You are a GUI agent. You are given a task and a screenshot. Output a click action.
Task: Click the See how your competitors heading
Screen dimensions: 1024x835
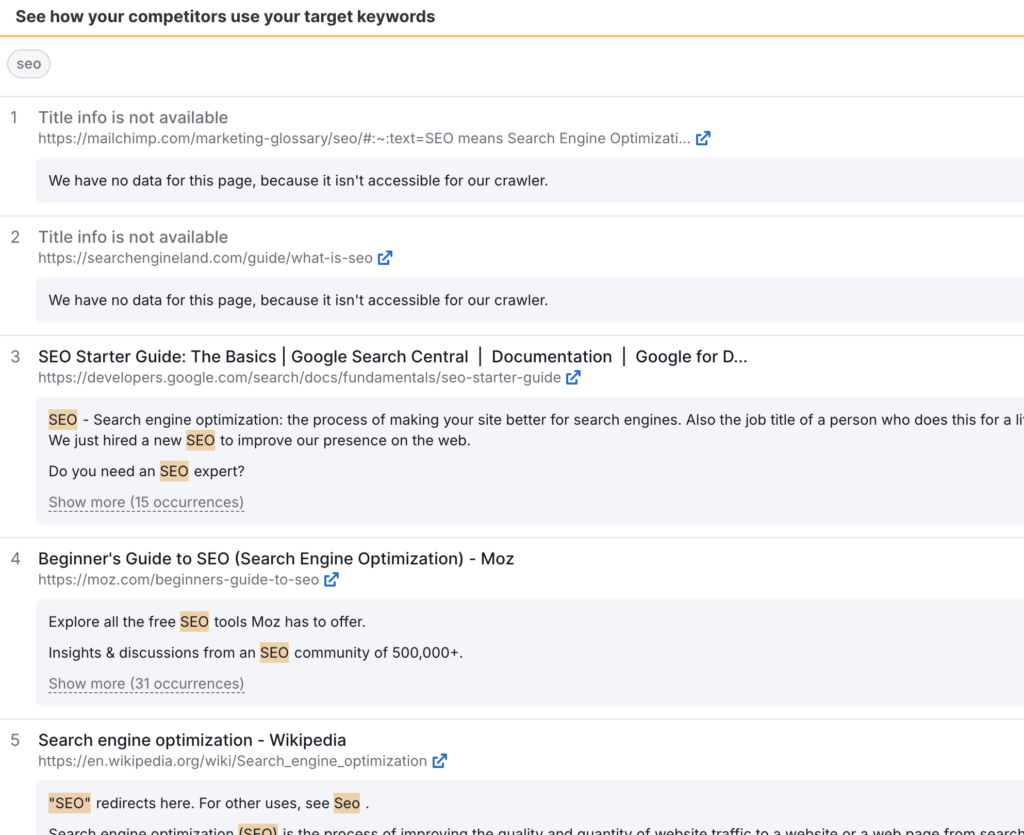pos(227,16)
